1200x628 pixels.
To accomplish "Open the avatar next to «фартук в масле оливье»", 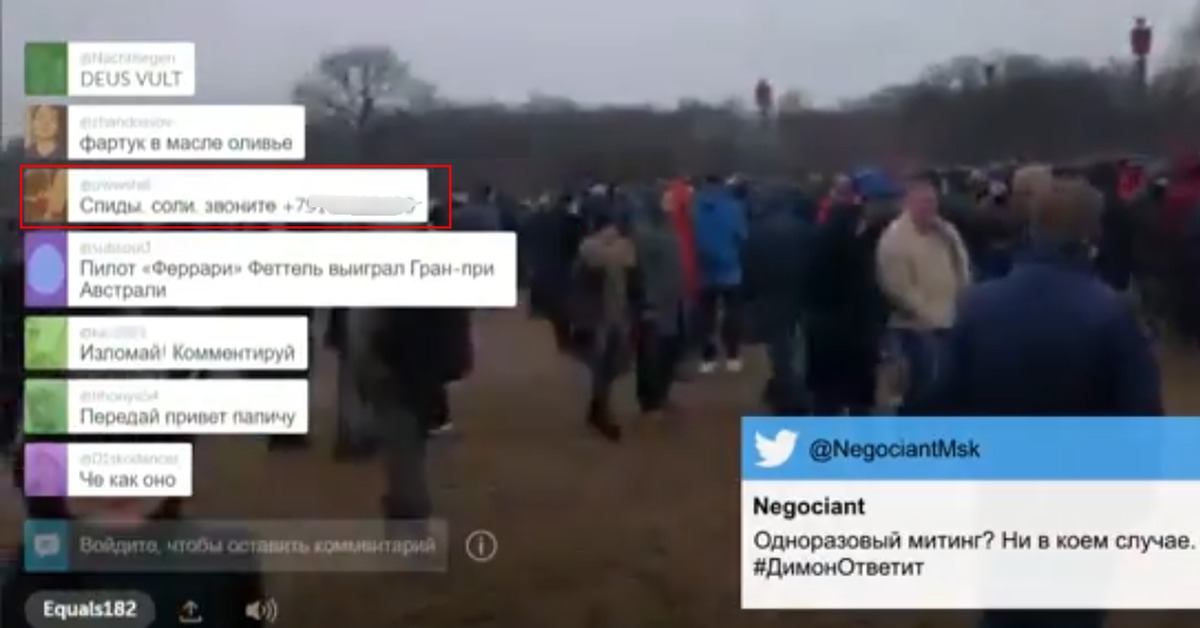I will tap(46, 133).
